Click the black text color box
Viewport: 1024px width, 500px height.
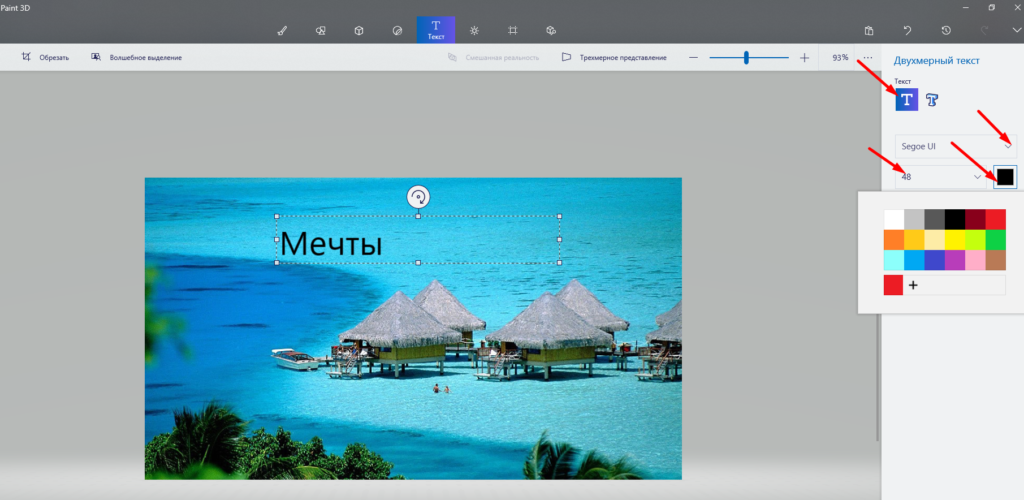[1005, 176]
